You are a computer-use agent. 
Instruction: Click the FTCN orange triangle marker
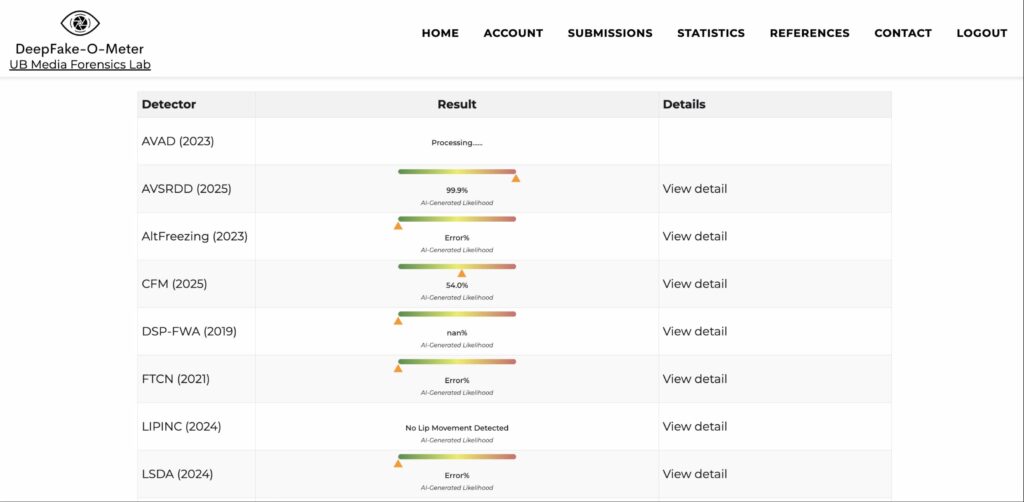(x=398, y=368)
